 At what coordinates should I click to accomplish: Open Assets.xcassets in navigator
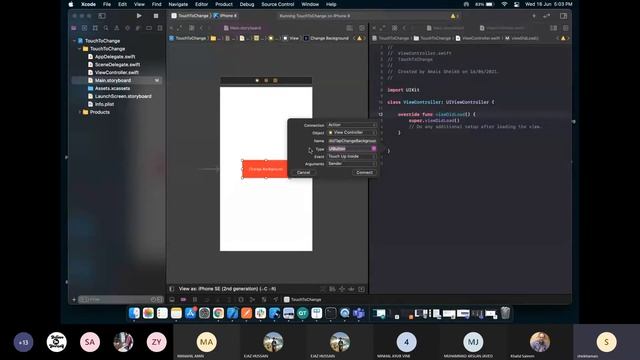point(109,88)
